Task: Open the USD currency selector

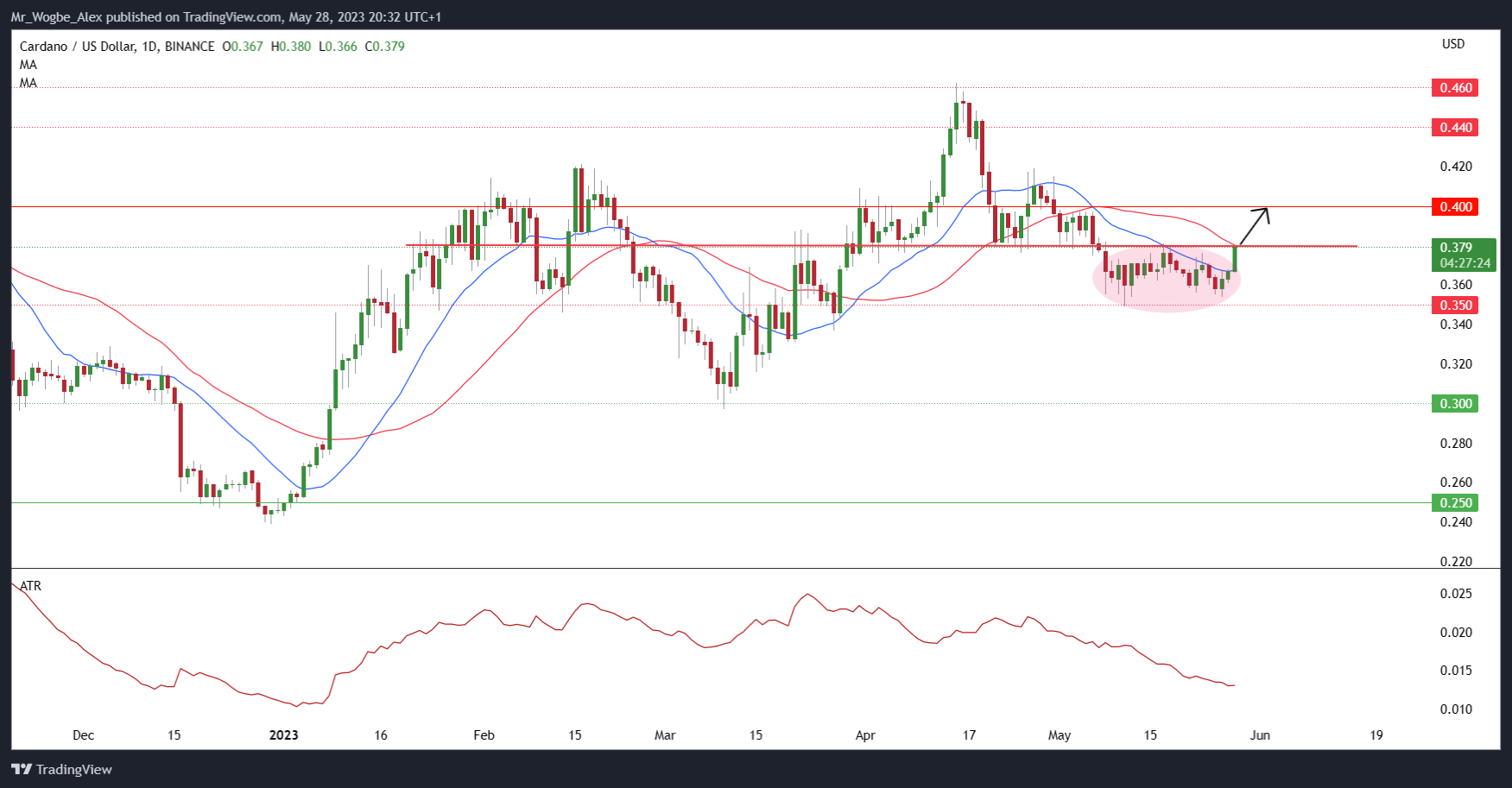Action: (1453, 44)
